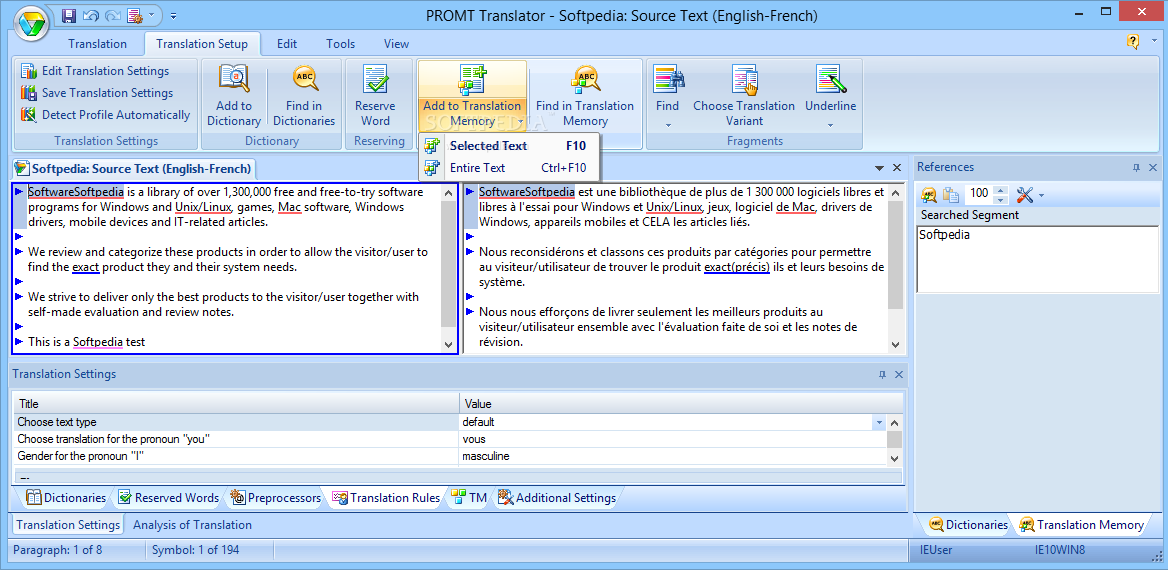Pin the Translation Settings panel
The width and height of the screenshot is (1168, 570).
882,375
